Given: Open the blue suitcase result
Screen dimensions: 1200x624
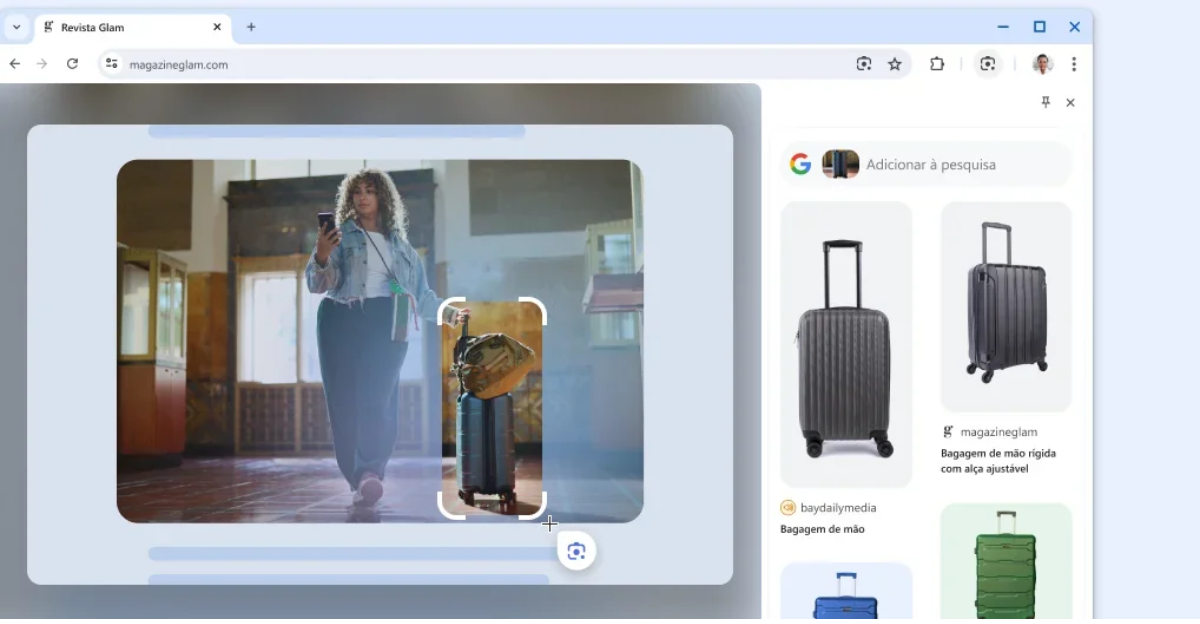Looking at the screenshot, I should pyautogui.click(x=846, y=591).
